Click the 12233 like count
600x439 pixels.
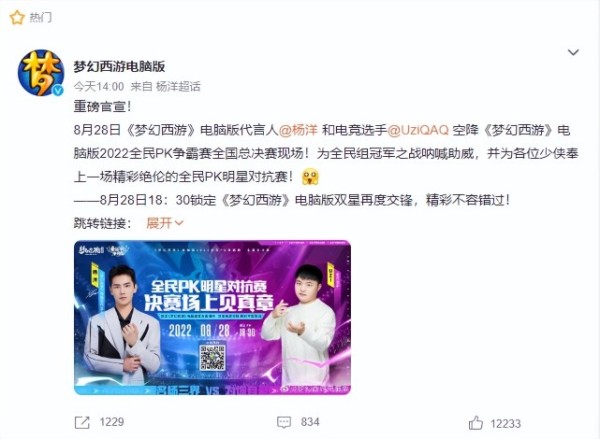click(x=505, y=424)
